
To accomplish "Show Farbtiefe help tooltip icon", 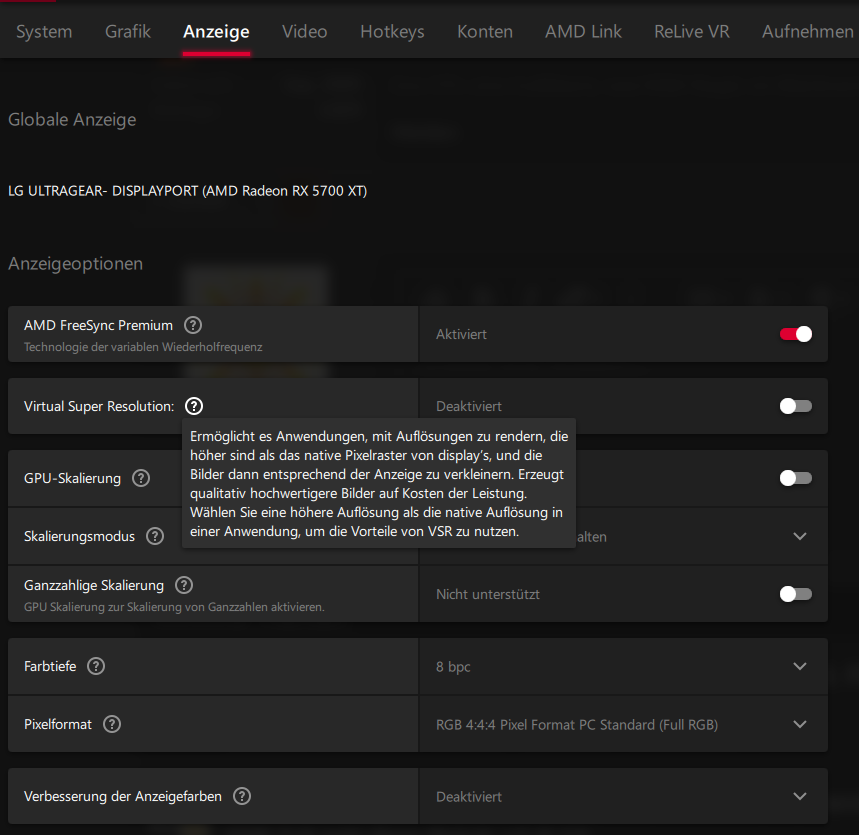I will click(96, 666).
